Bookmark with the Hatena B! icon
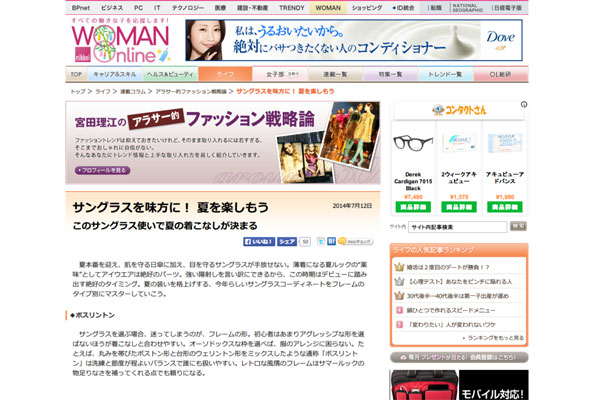The height and width of the screenshot is (400, 600). 331,242
